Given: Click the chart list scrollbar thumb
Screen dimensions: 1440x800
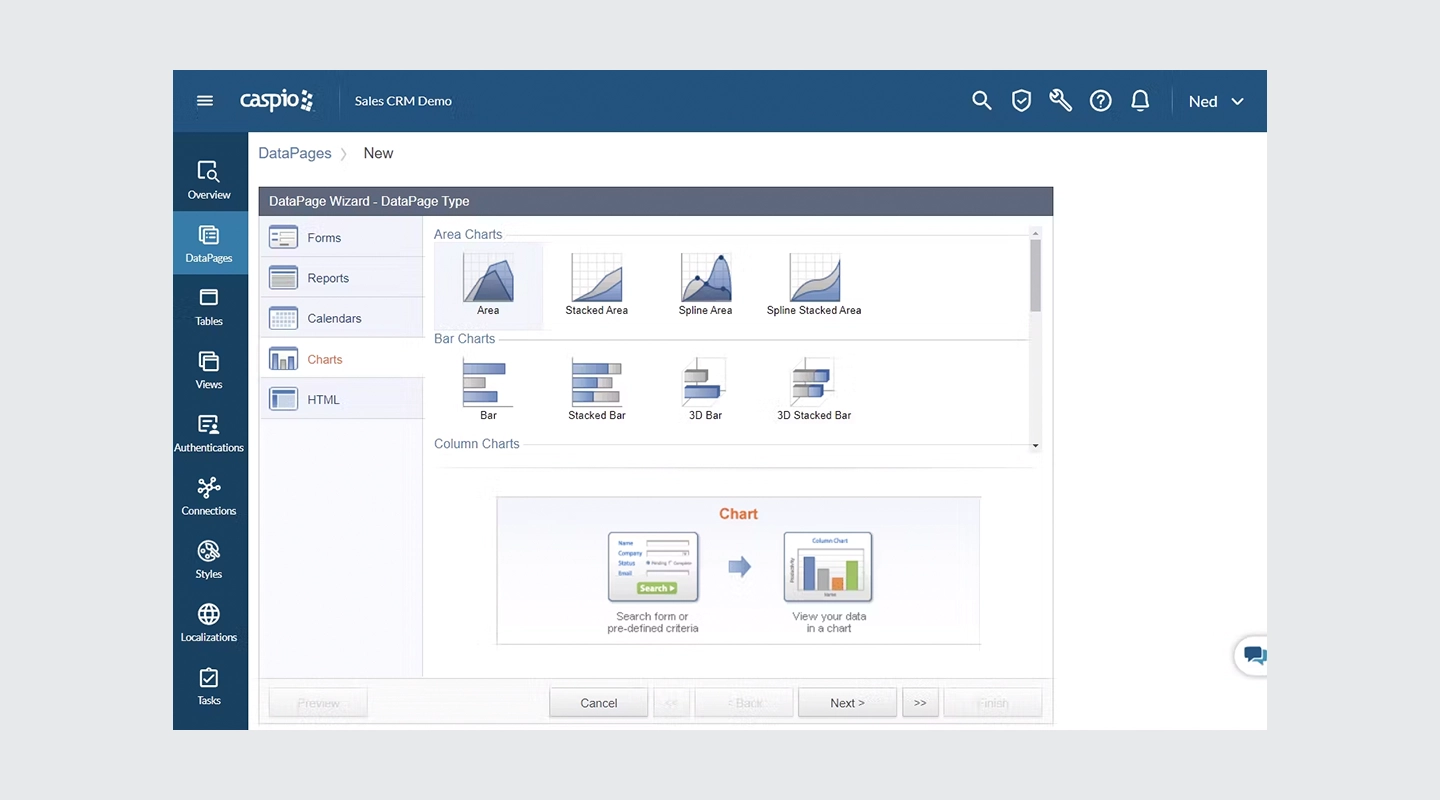Looking at the screenshot, I should click(x=1035, y=275).
